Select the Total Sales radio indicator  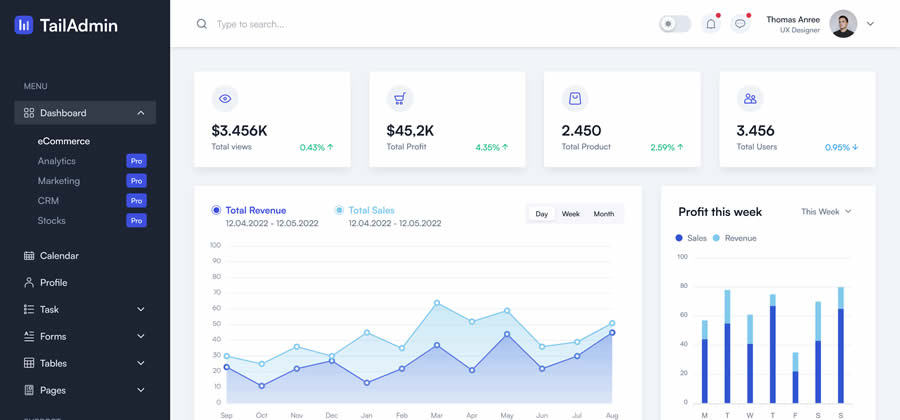tap(339, 210)
